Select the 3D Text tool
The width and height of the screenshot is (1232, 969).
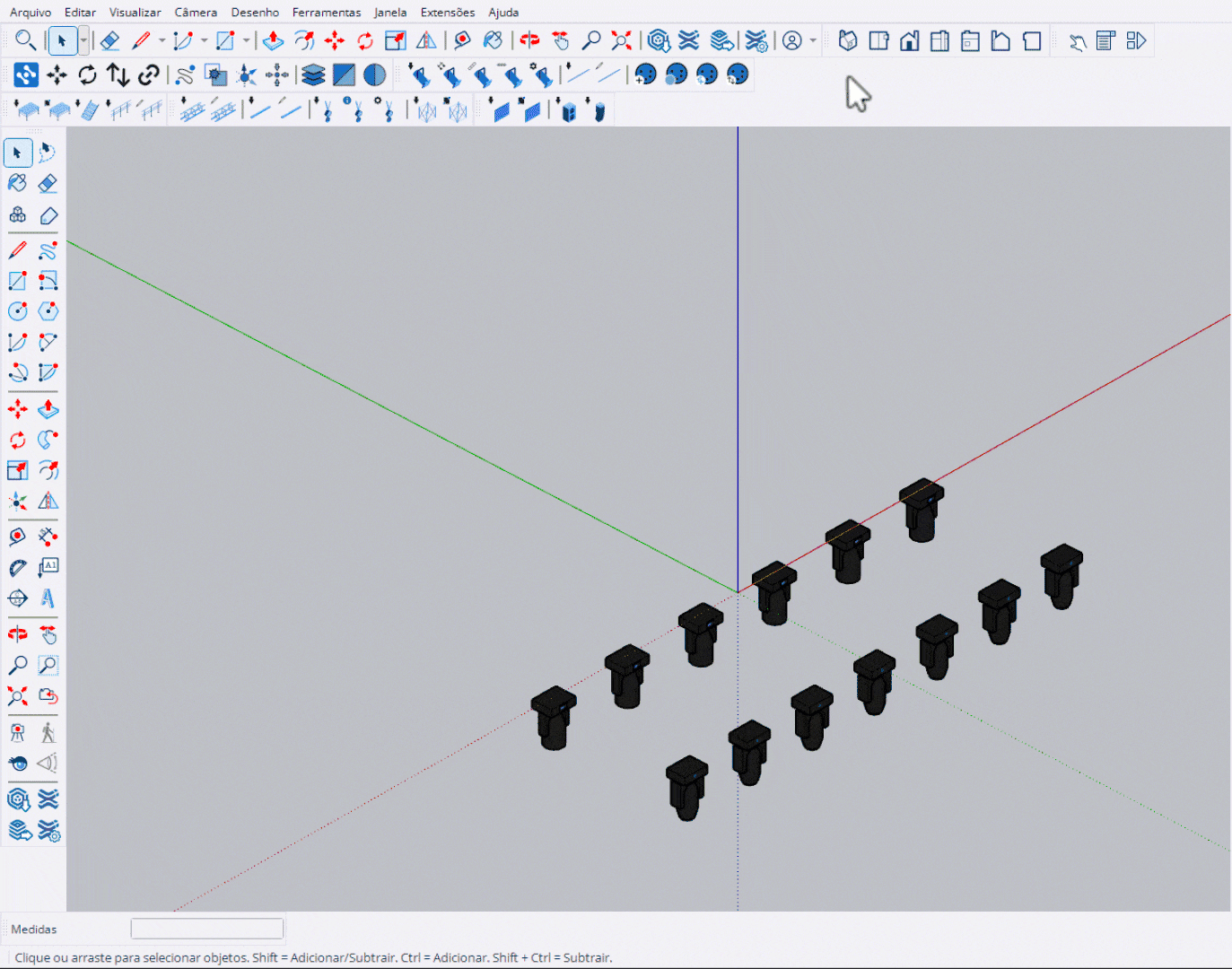point(48,598)
